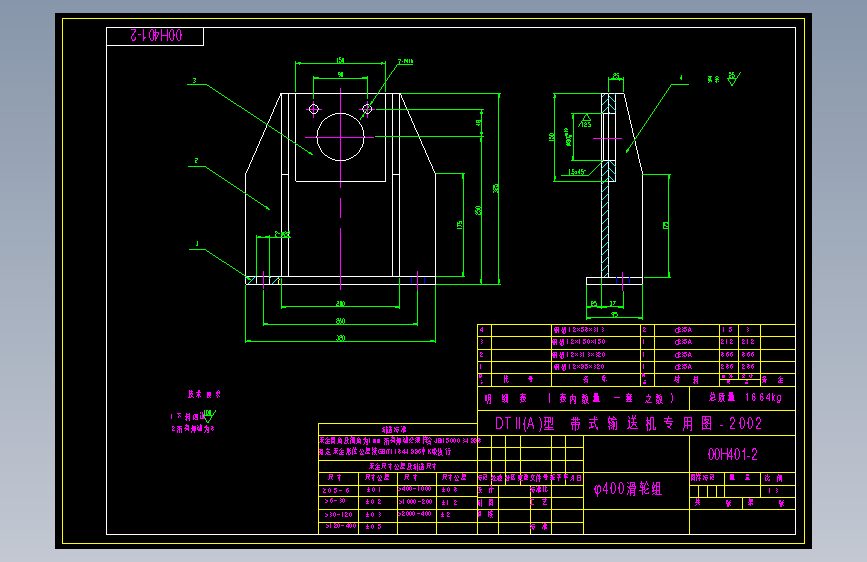Click the '2-M16' hole callout above front view
Image resolution: width=867 pixels, height=562 pixels.
click(405, 61)
